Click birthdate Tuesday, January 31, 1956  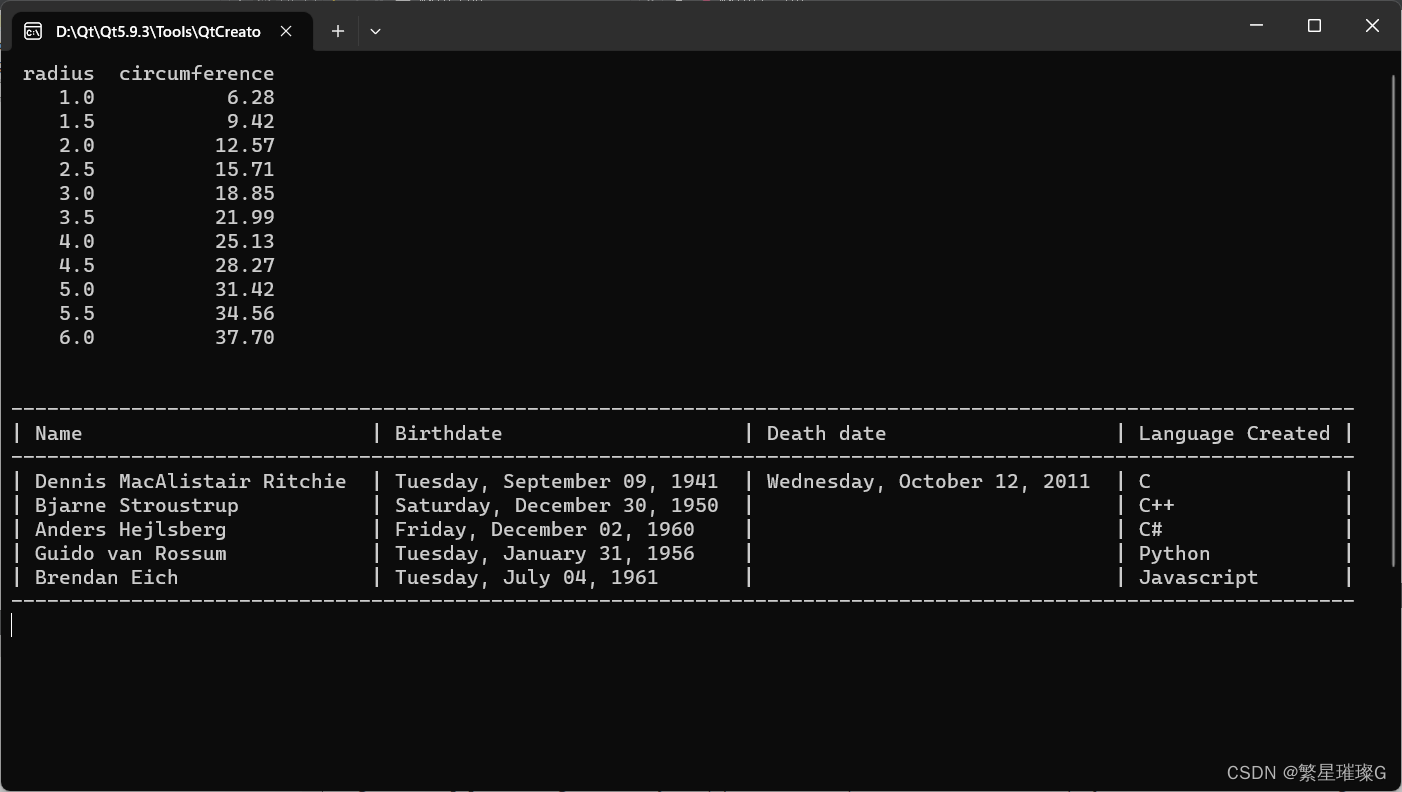pyautogui.click(x=544, y=553)
